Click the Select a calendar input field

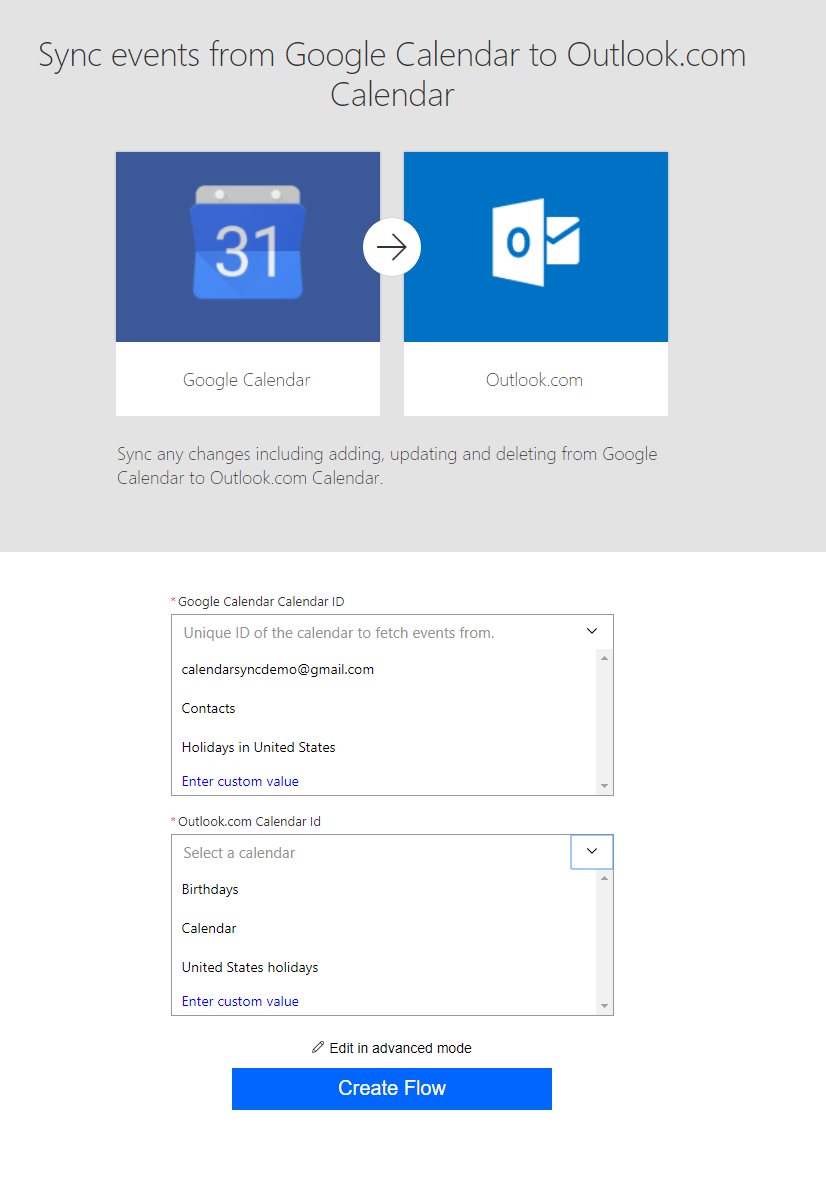(x=370, y=853)
